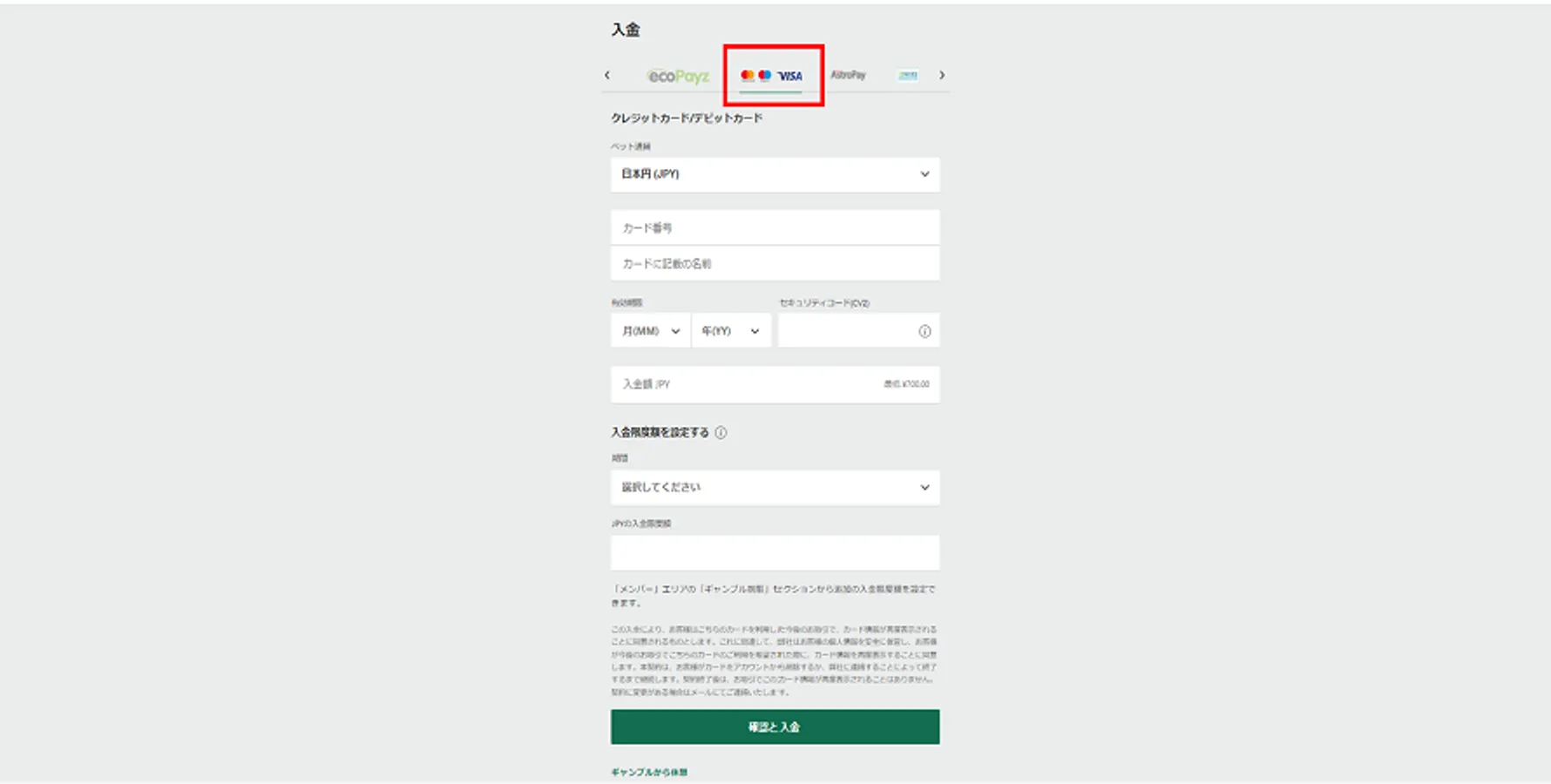Image resolution: width=1551 pixels, height=784 pixels.
Task: Click the info icon in security code field
Action: coord(925,331)
